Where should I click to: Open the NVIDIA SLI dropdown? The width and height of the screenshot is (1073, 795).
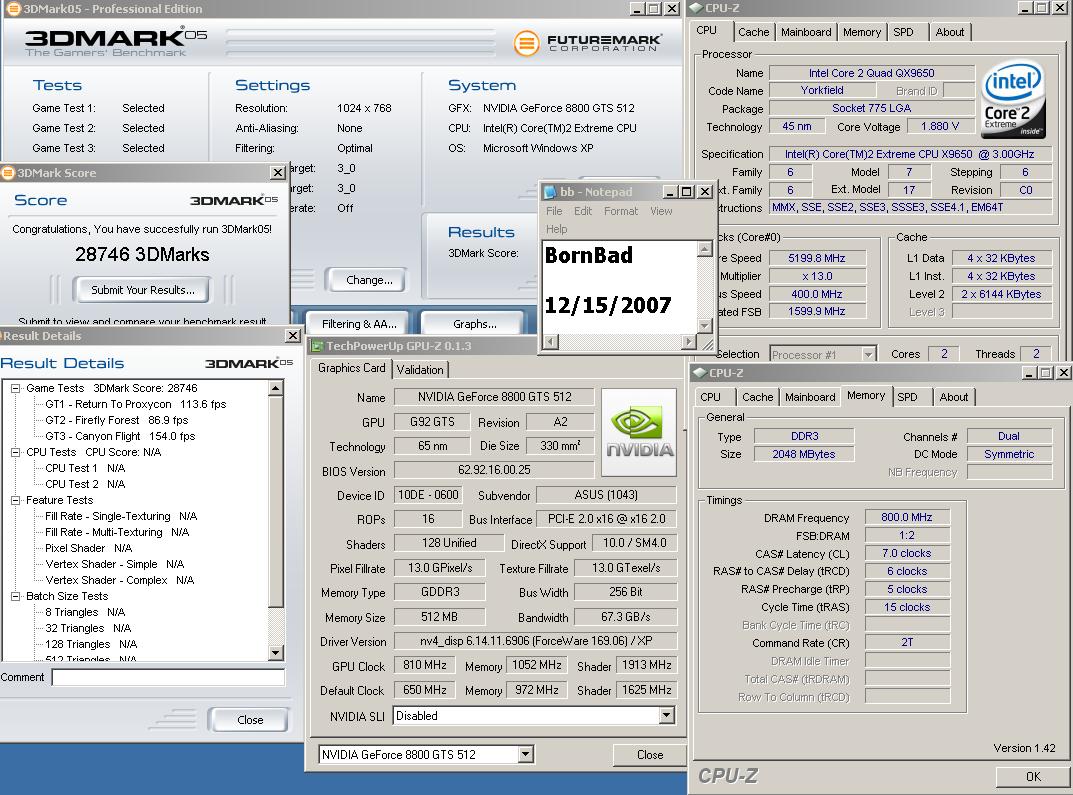pos(667,716)
